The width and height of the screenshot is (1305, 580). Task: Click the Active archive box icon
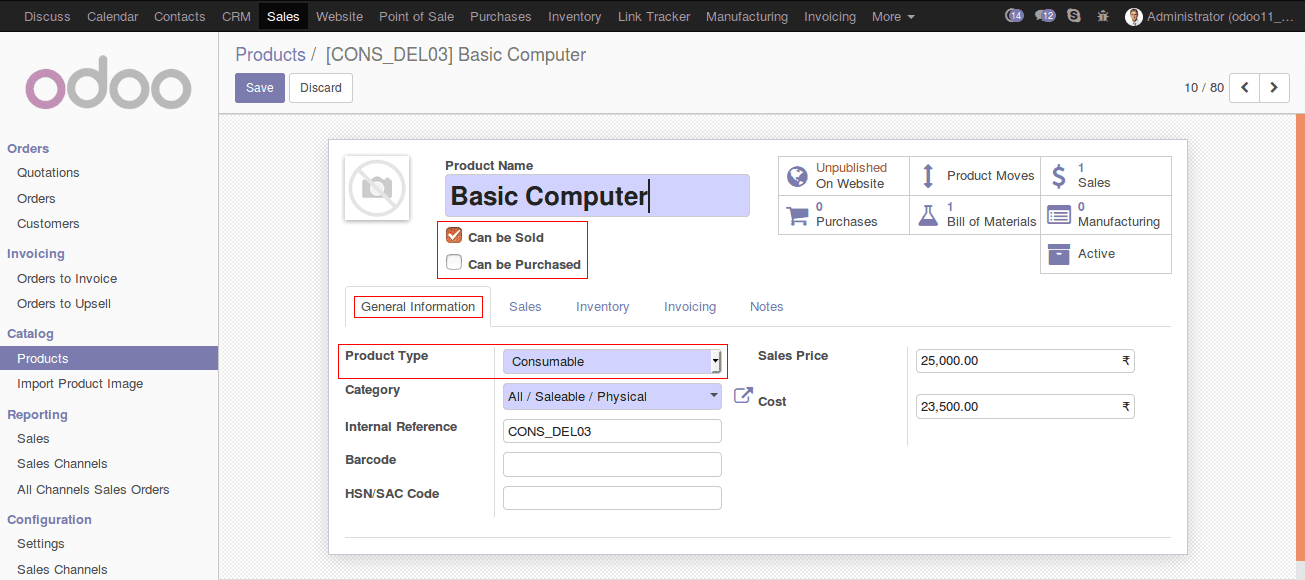click(x=1059, y=254)
